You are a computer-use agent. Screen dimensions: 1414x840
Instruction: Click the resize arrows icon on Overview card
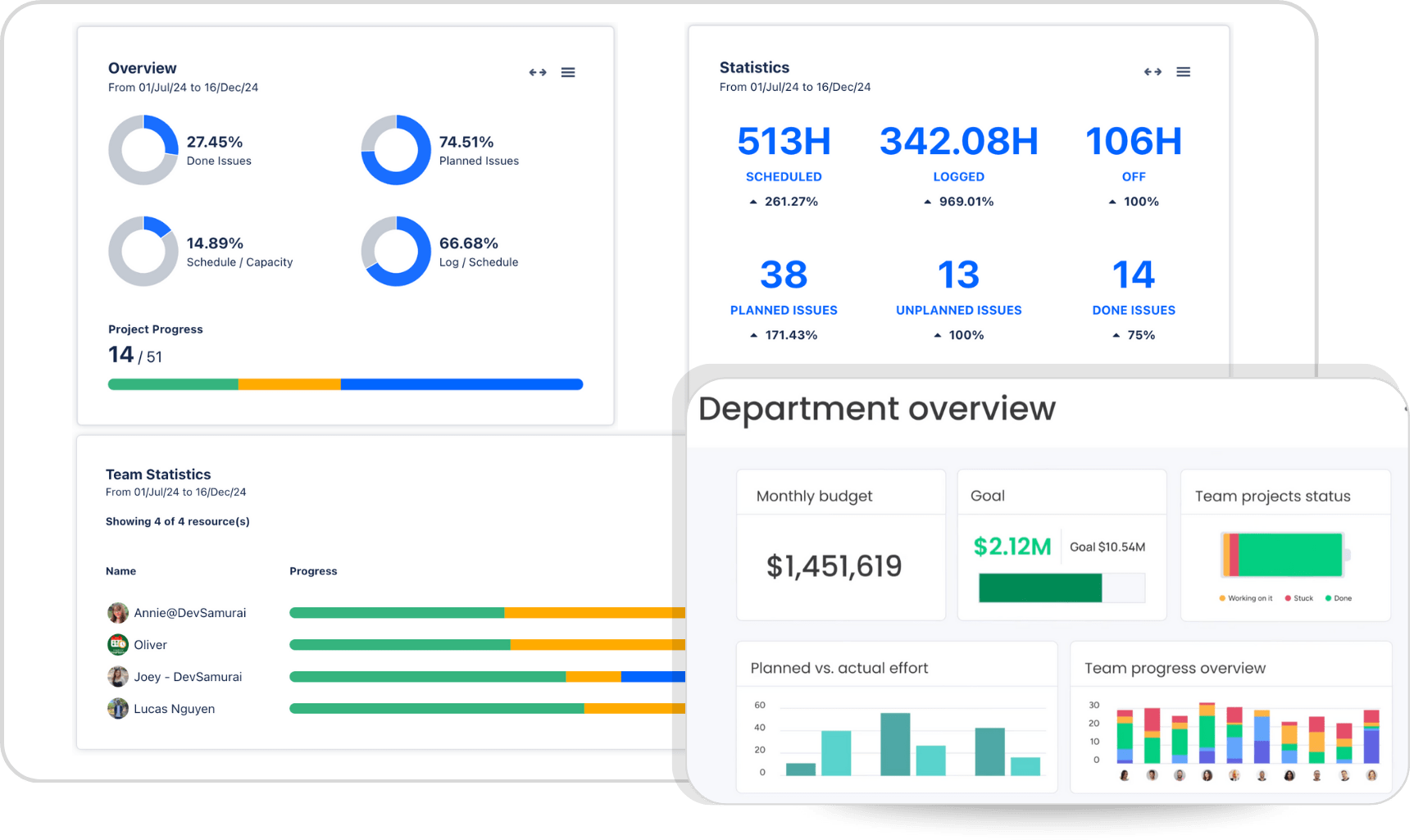538,72
